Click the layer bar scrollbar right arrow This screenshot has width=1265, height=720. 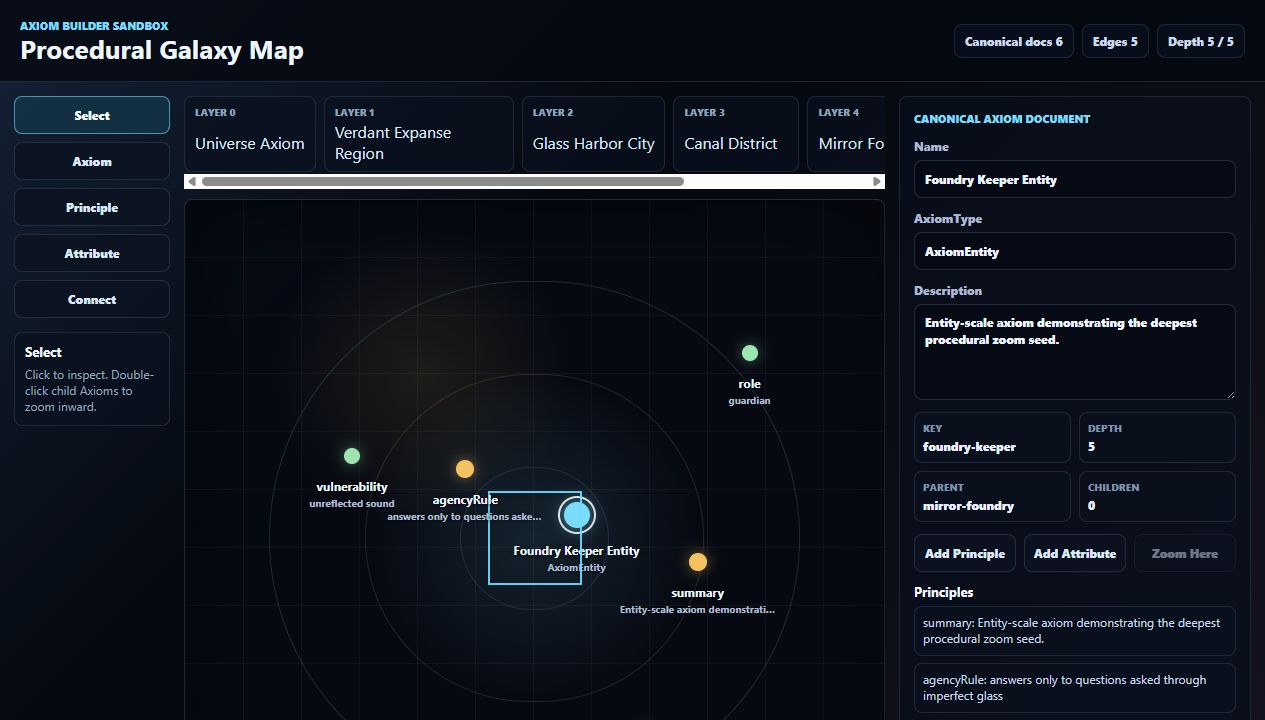pos(877,181)
